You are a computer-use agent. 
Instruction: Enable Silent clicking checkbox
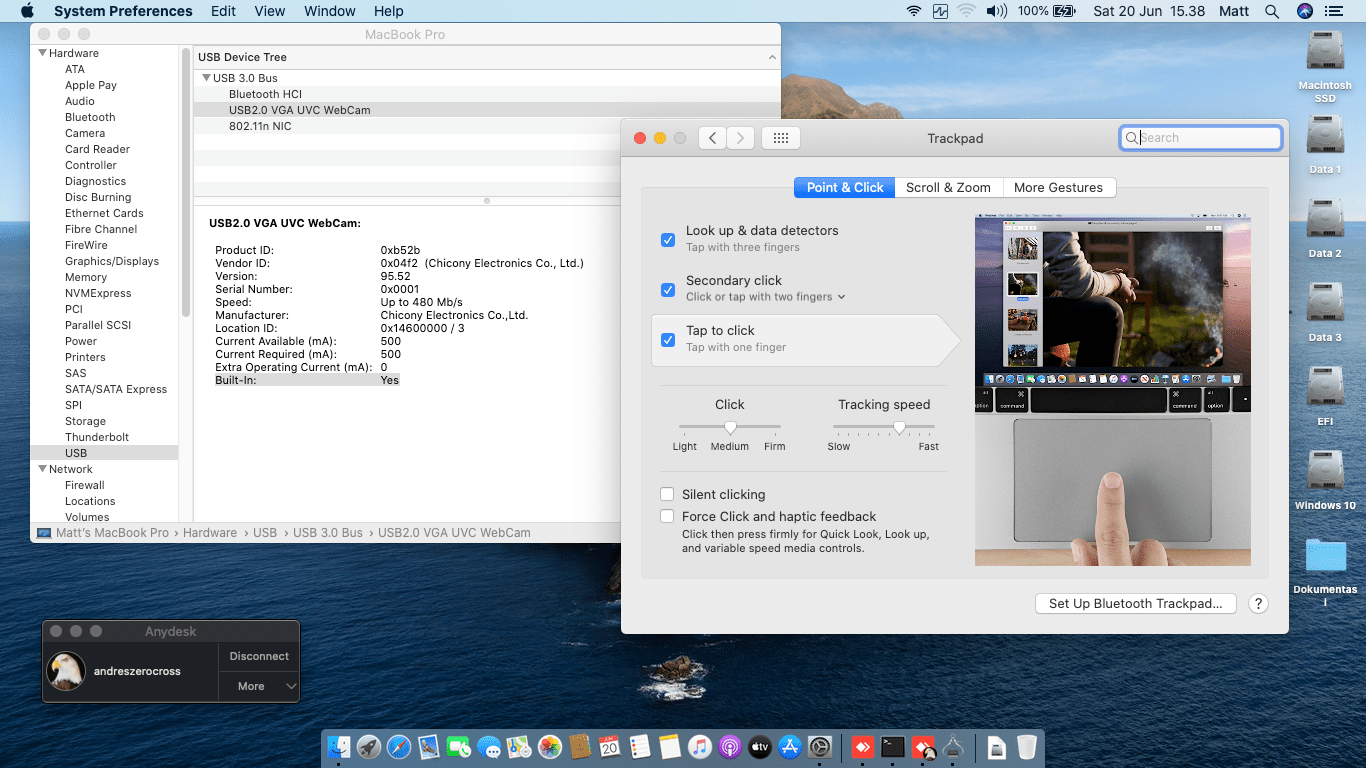click(667, 494)
